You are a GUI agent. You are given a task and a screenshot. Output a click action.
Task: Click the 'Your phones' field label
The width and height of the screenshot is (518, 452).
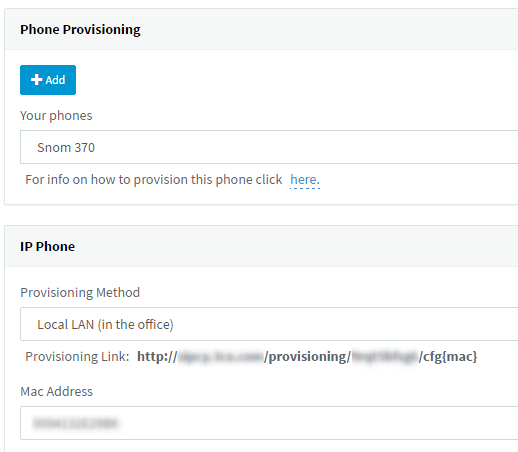pyautogui.click(x=56, y=116)
